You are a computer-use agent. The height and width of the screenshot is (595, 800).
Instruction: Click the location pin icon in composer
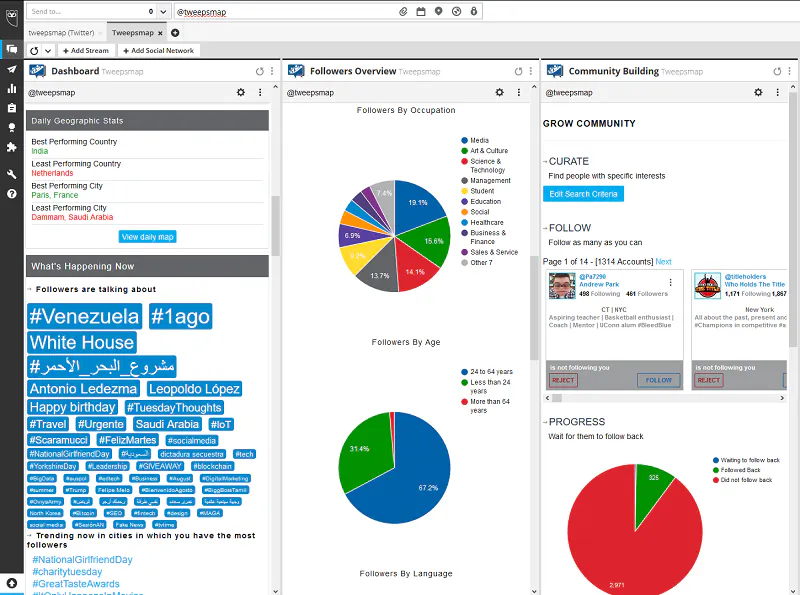[438, 11]
